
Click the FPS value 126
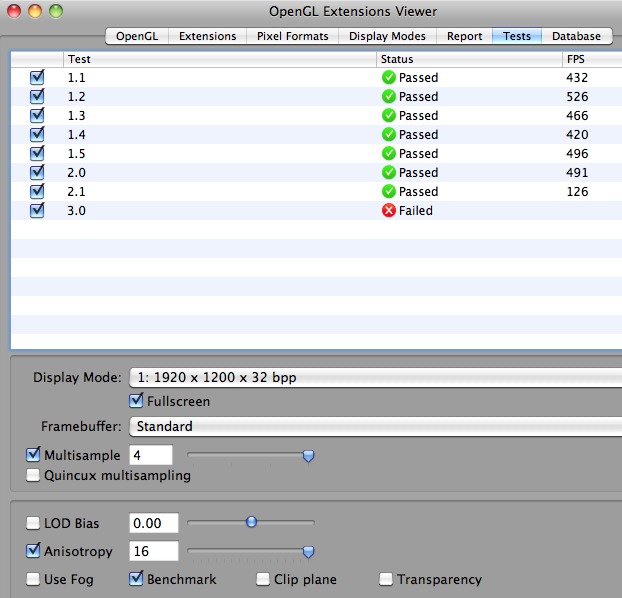(577, 192)
